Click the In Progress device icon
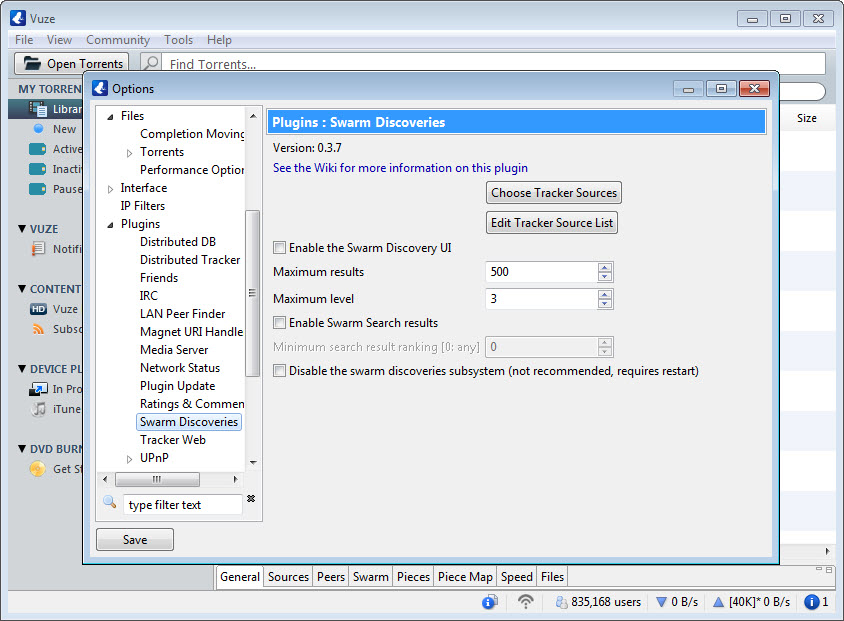 tap(38, 389)
